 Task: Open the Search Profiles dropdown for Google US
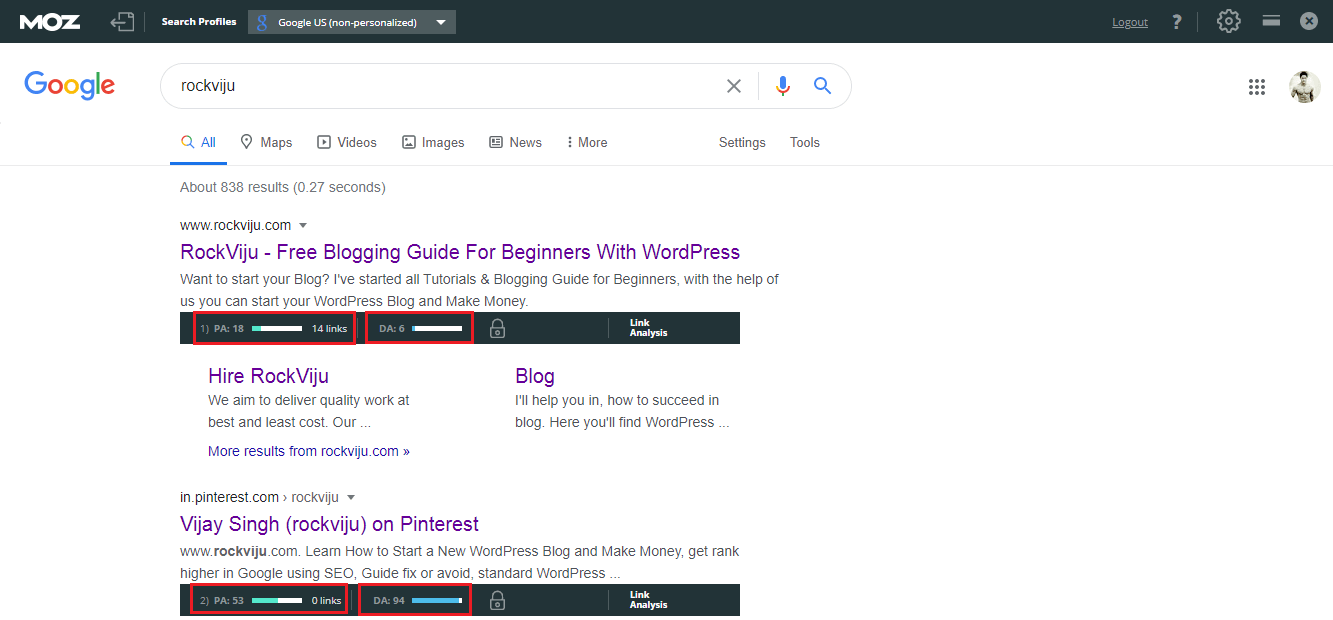(x=352, y=22)
